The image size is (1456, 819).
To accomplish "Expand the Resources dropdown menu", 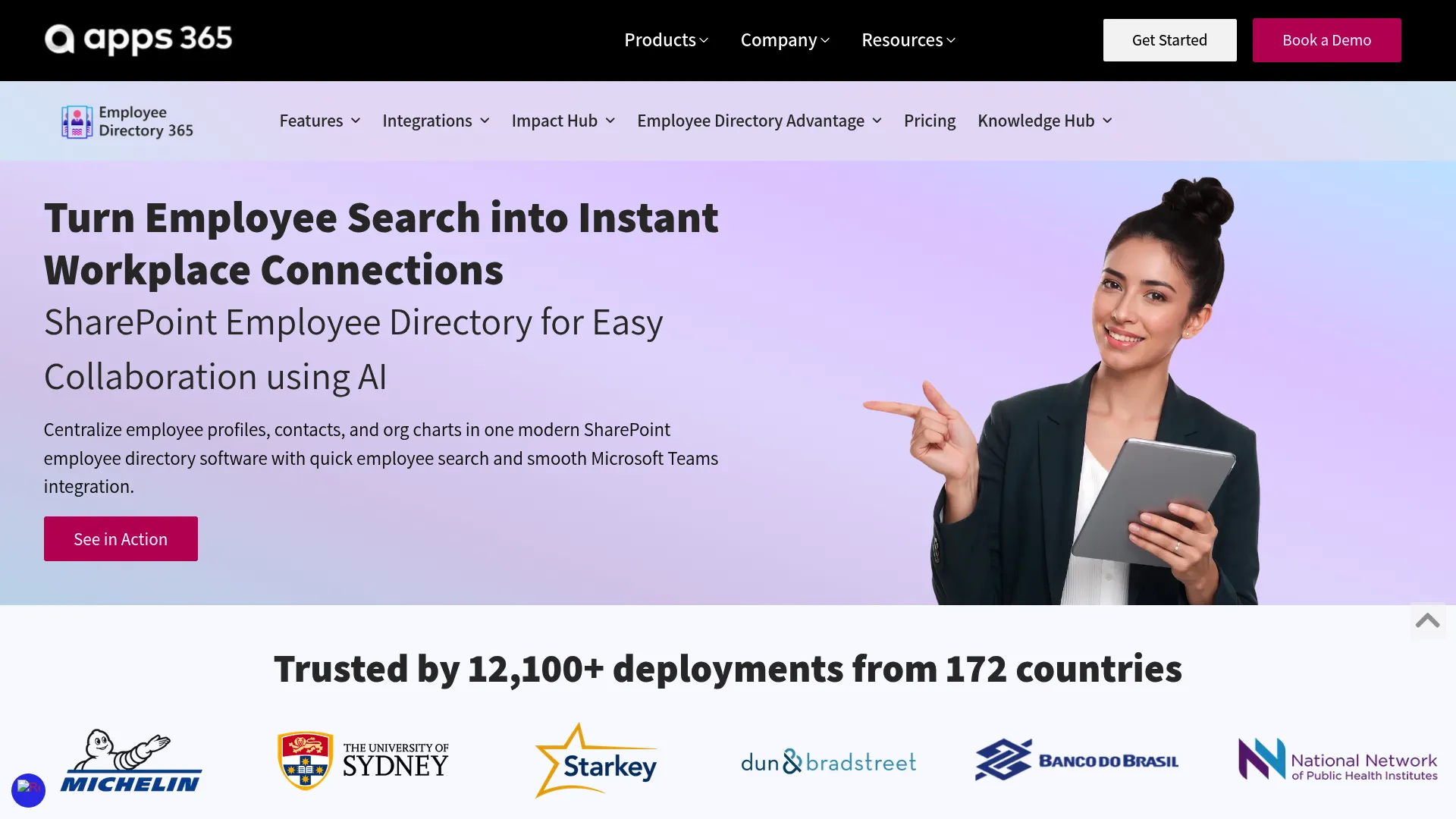I will [x=908, y=40].
